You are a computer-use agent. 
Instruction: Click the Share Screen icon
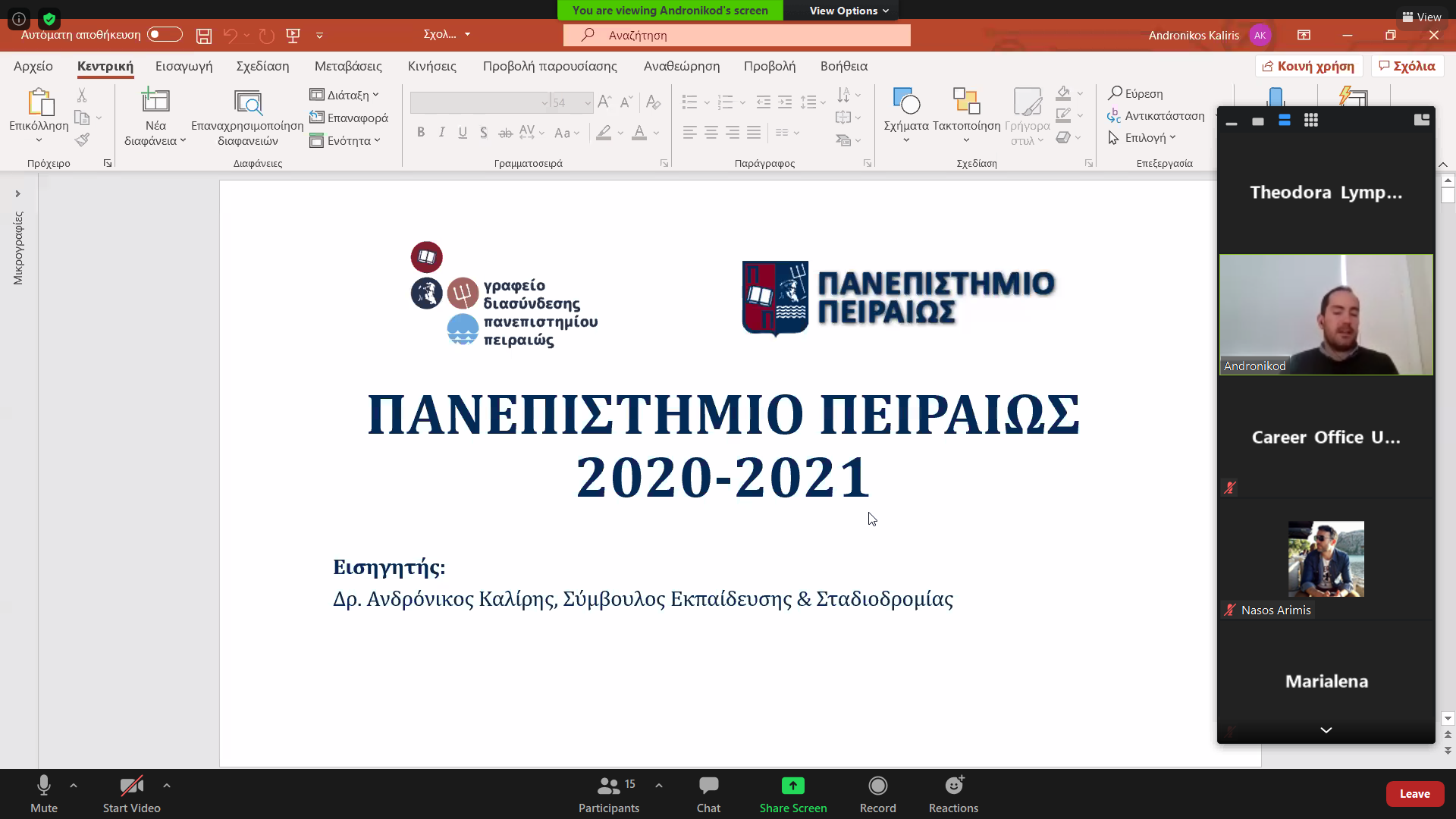[x=792, y=786]
